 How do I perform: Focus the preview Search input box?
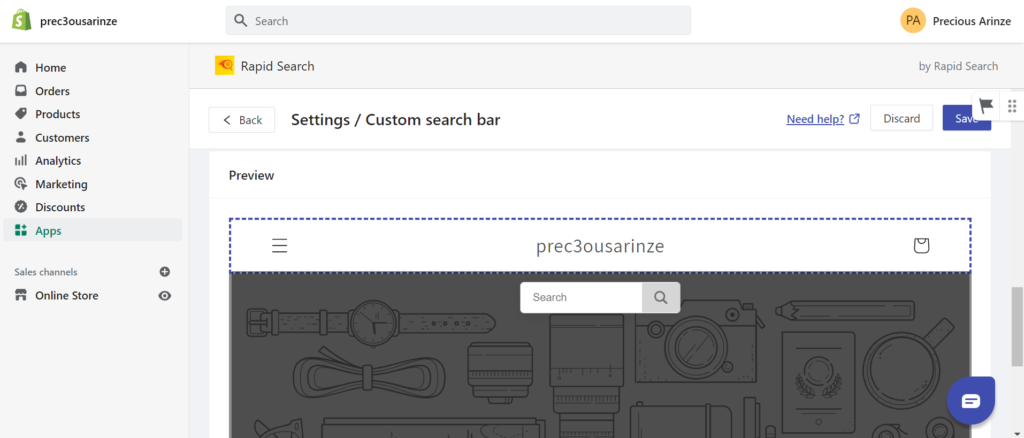581,297
